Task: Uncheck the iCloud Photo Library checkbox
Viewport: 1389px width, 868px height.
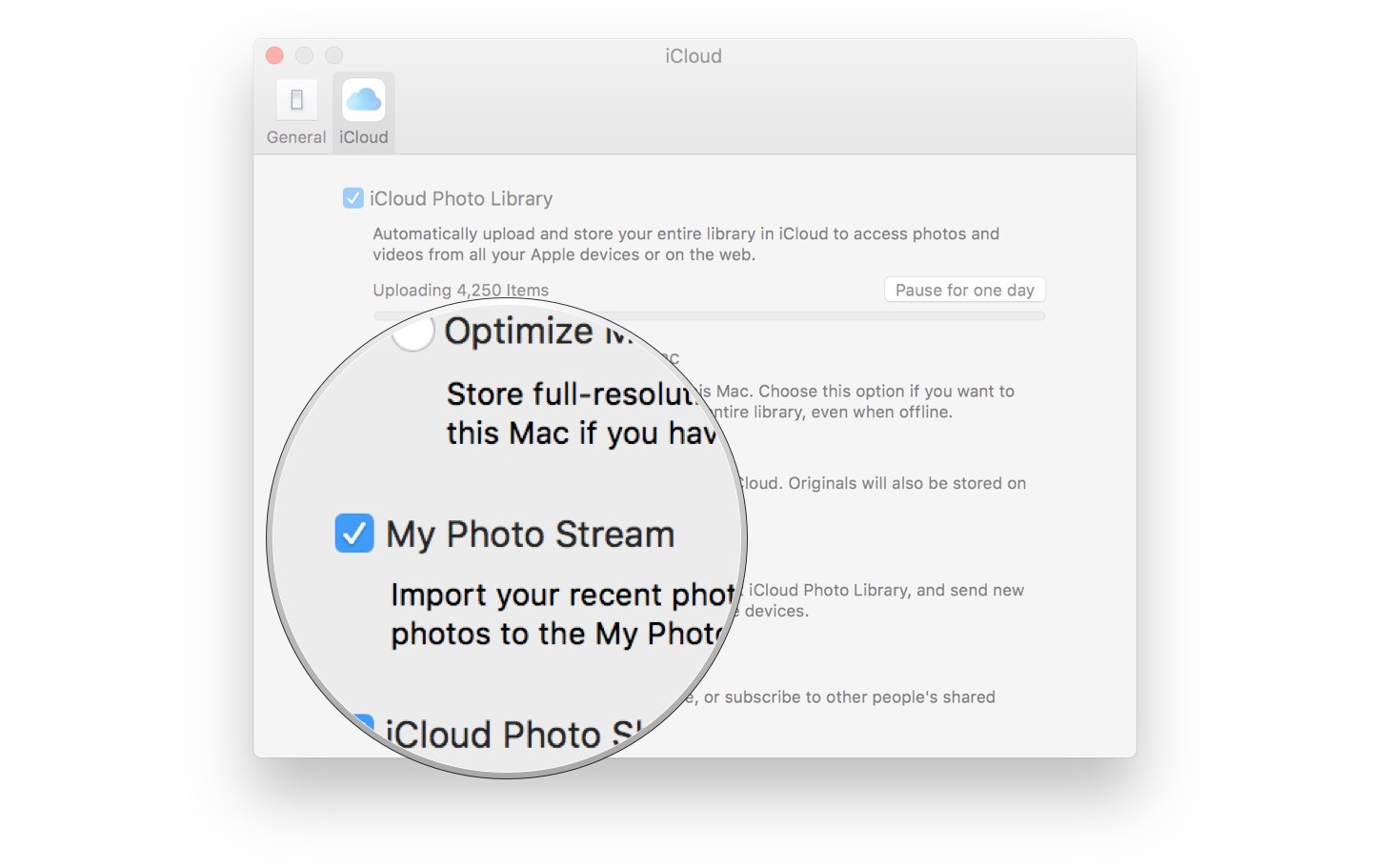Action: tap(352, 198)
